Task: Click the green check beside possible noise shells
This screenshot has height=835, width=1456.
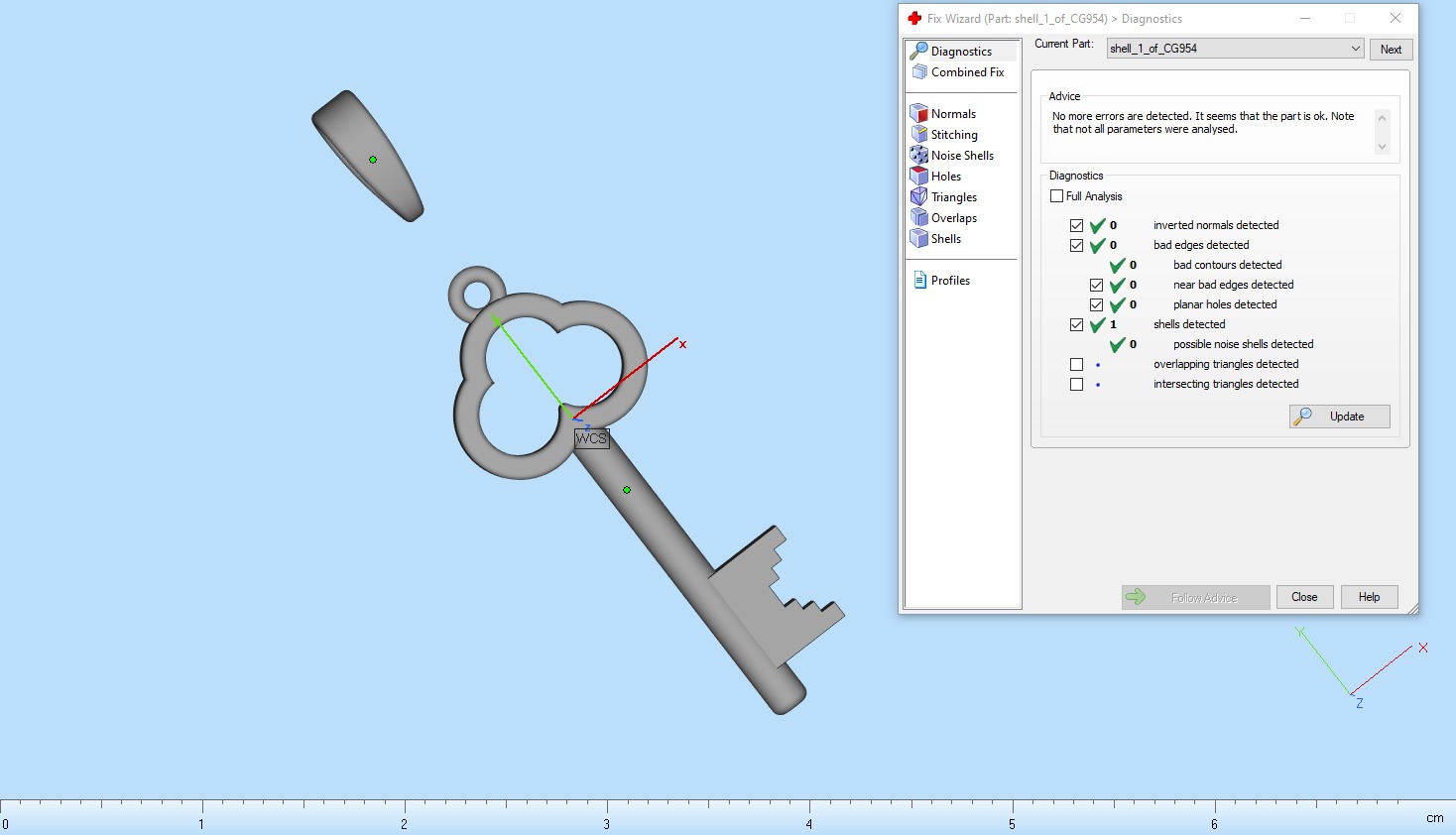Action: pos(1118,344)
